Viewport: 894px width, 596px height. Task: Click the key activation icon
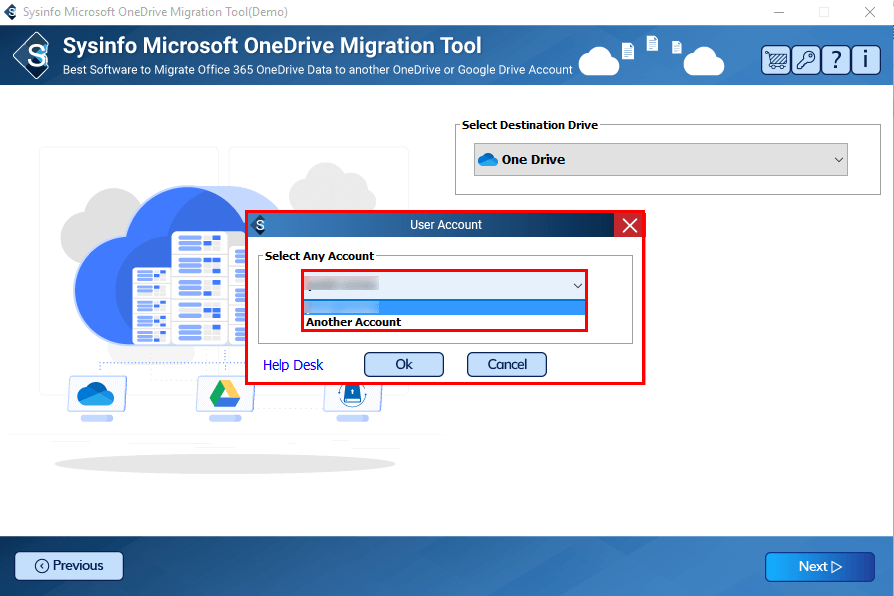pos(806,60)
